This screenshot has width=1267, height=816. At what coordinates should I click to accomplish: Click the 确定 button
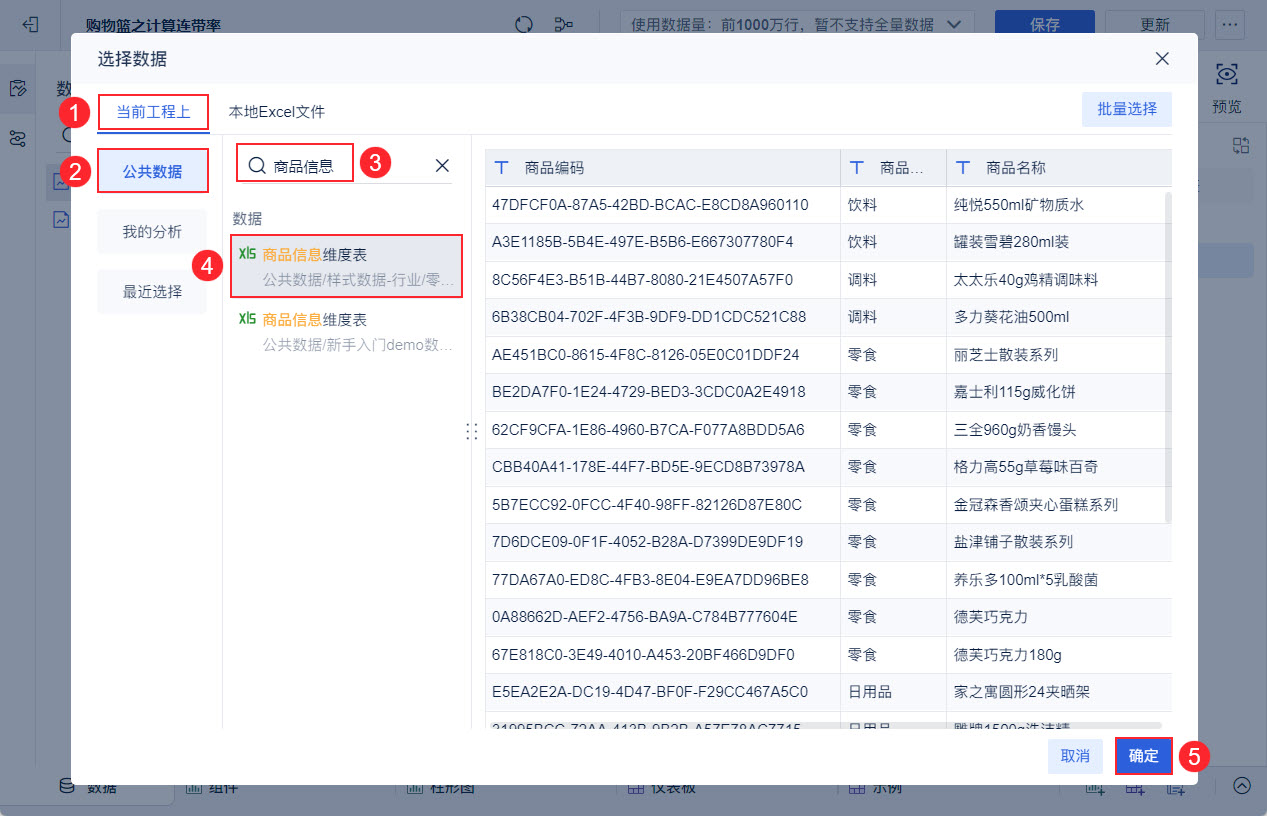point(1144,756)
